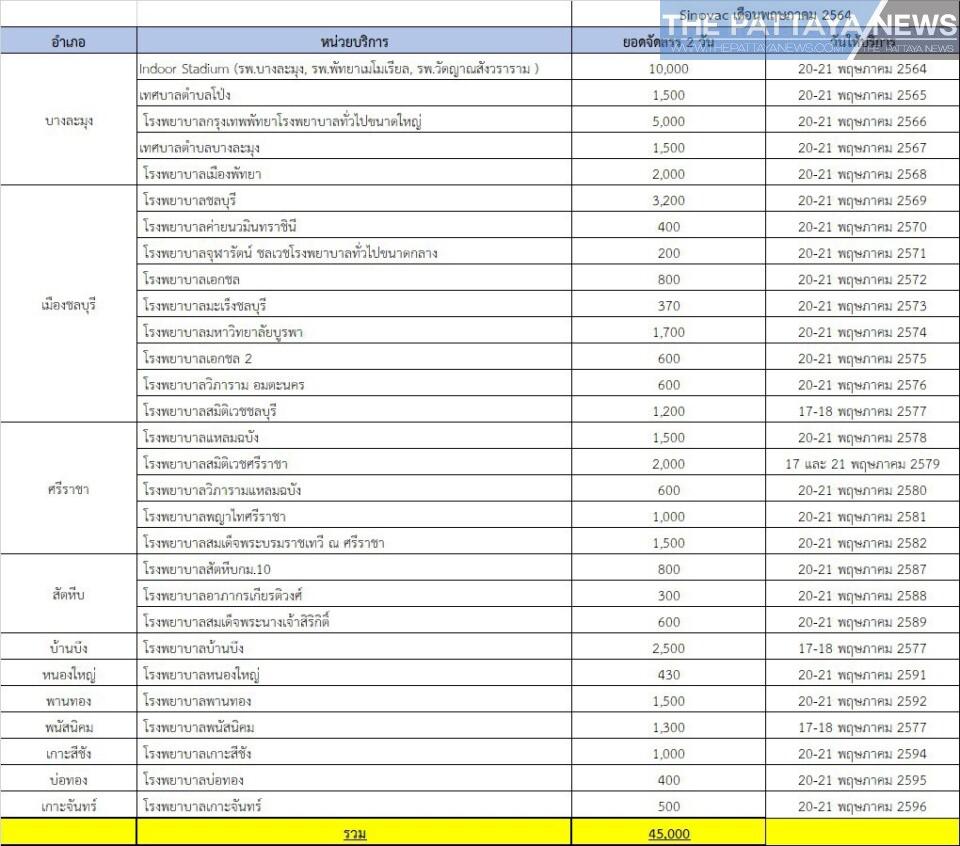
Task: Click the 500 allocation value
Action: click(x=669, y=806)
